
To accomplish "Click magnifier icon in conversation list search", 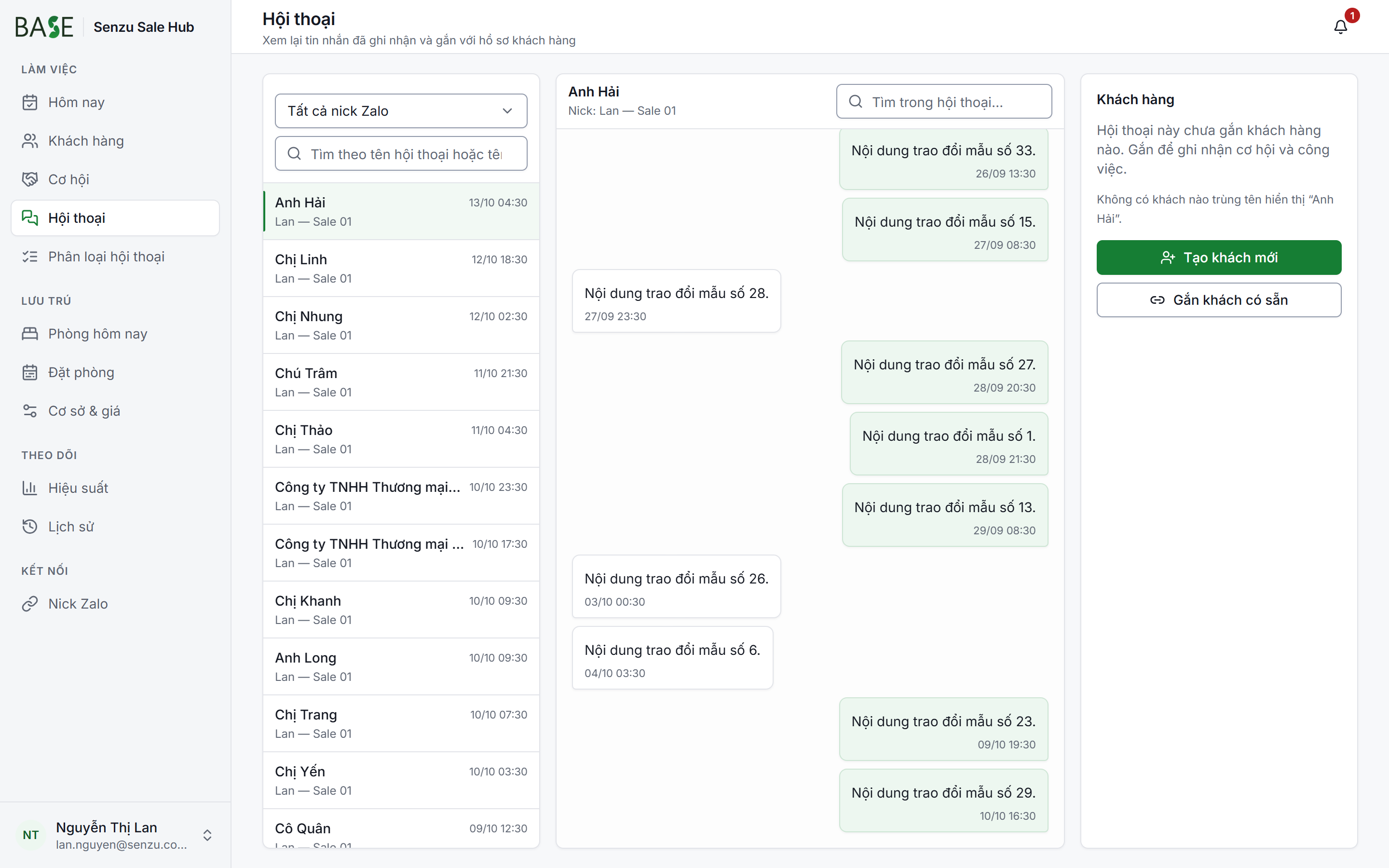I will click(295, 153).
